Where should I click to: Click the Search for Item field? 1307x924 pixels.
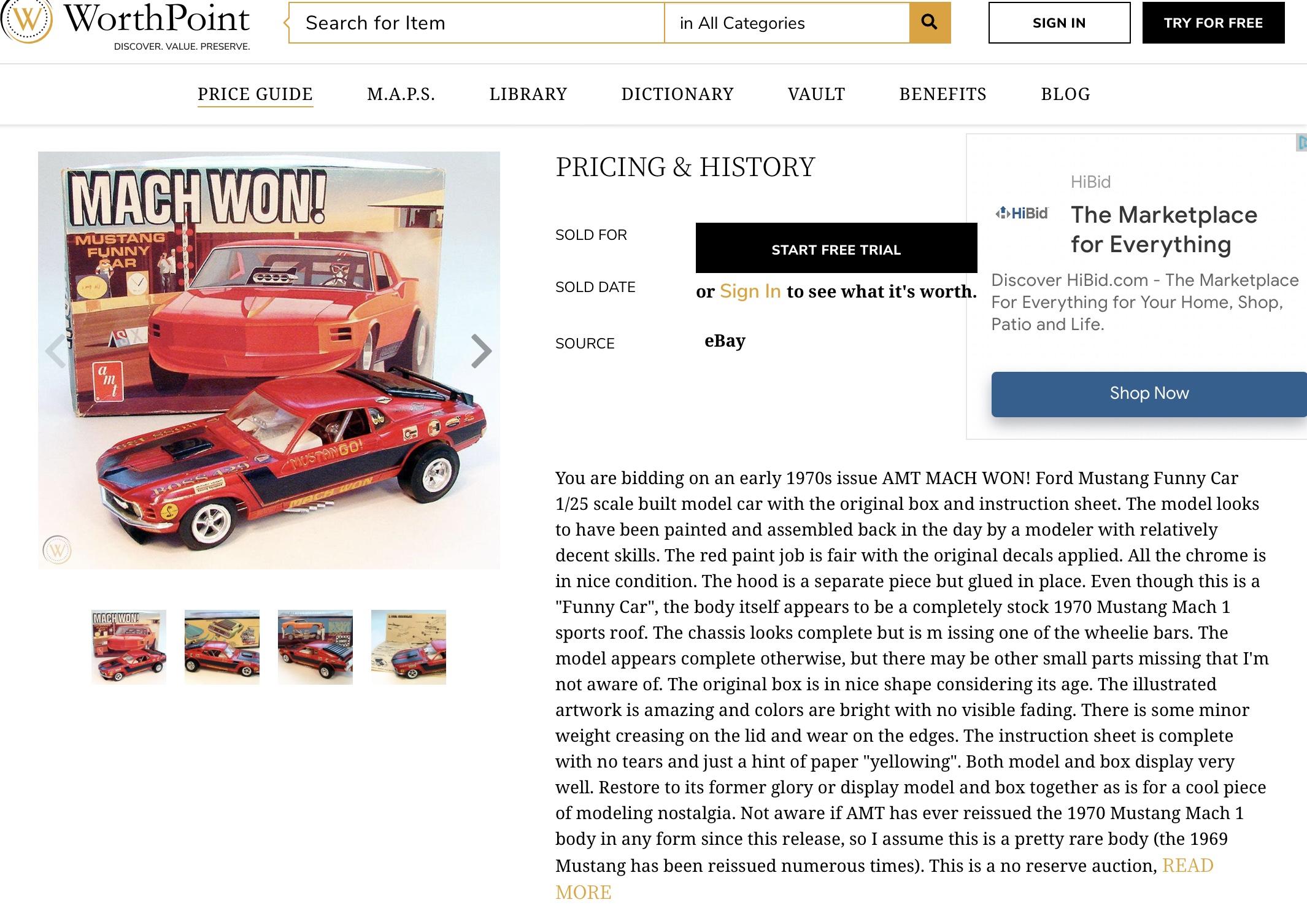pyautogui.click(x=477, y=23)
